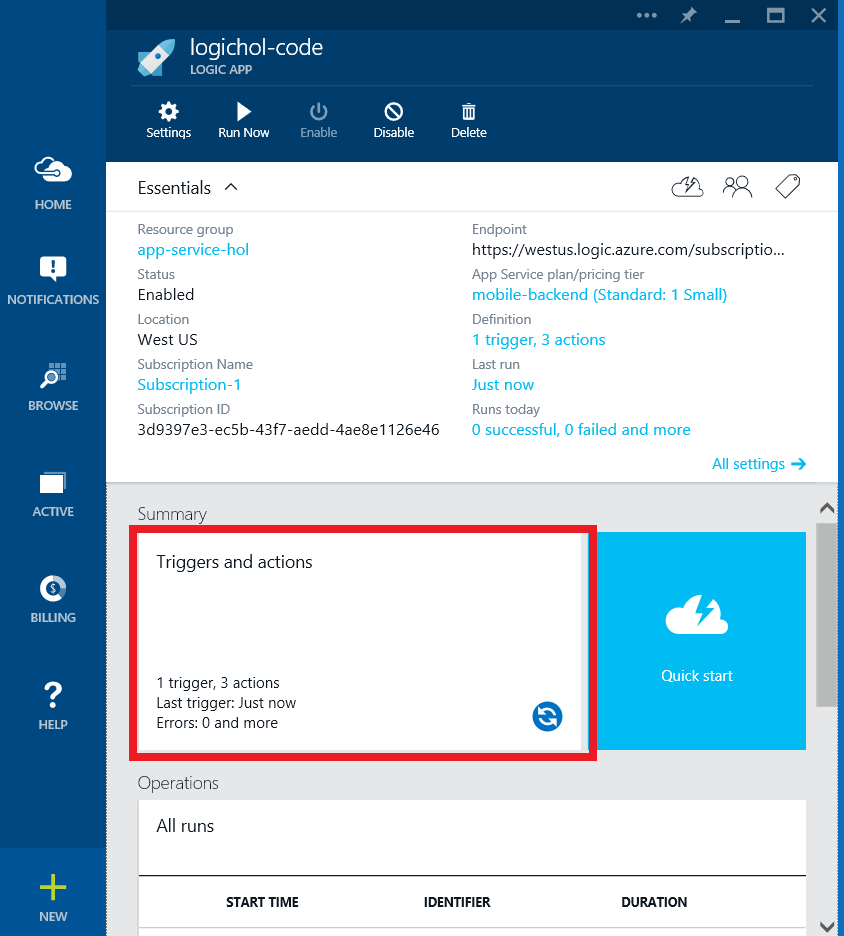
Task: Open the tags icon in Essentials
Action: [x=787, y=186]
